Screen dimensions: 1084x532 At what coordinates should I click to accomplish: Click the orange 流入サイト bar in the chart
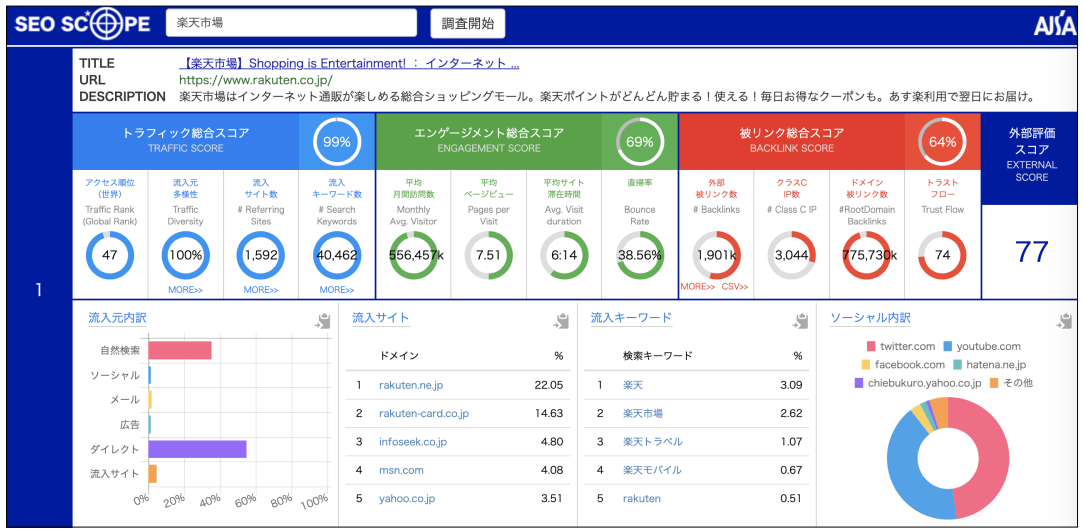pos(152,474)
